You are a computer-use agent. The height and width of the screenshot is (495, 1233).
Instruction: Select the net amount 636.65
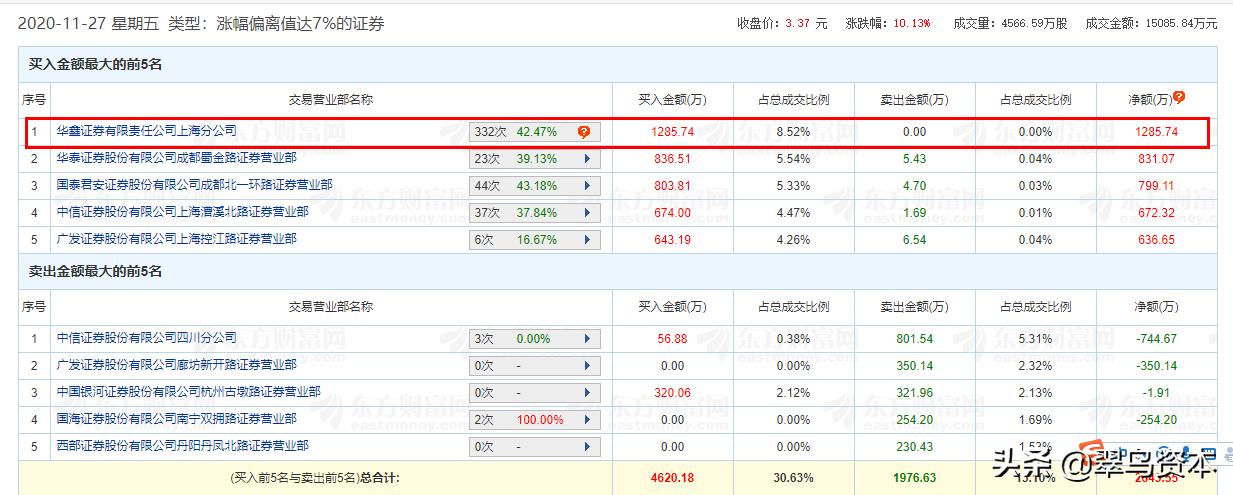coord(1156,239)
